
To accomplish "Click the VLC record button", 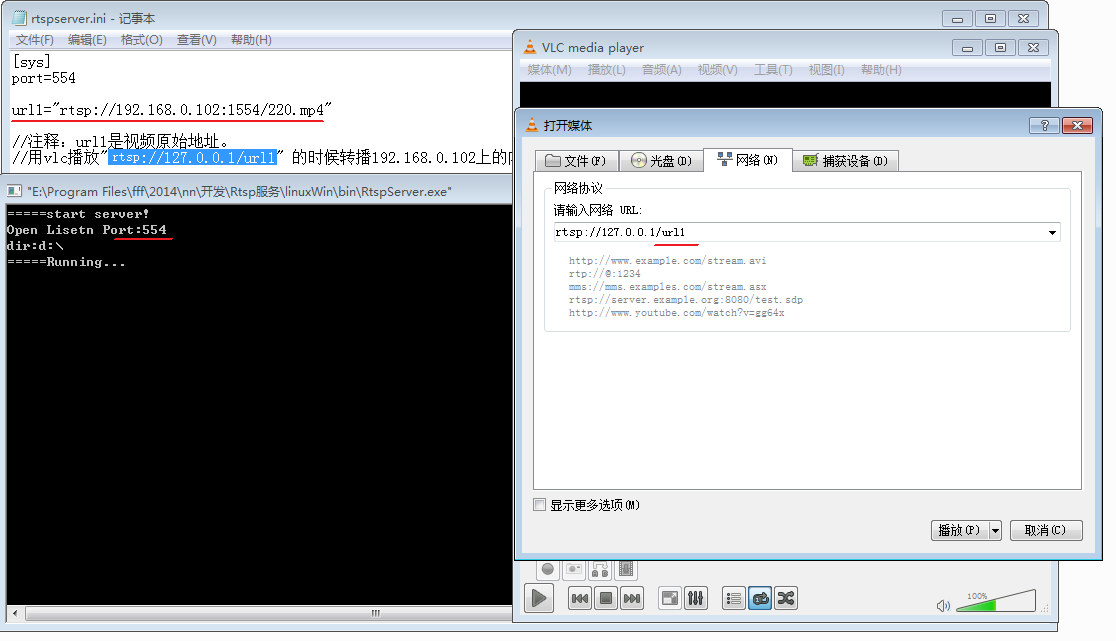I will [547, 569].
